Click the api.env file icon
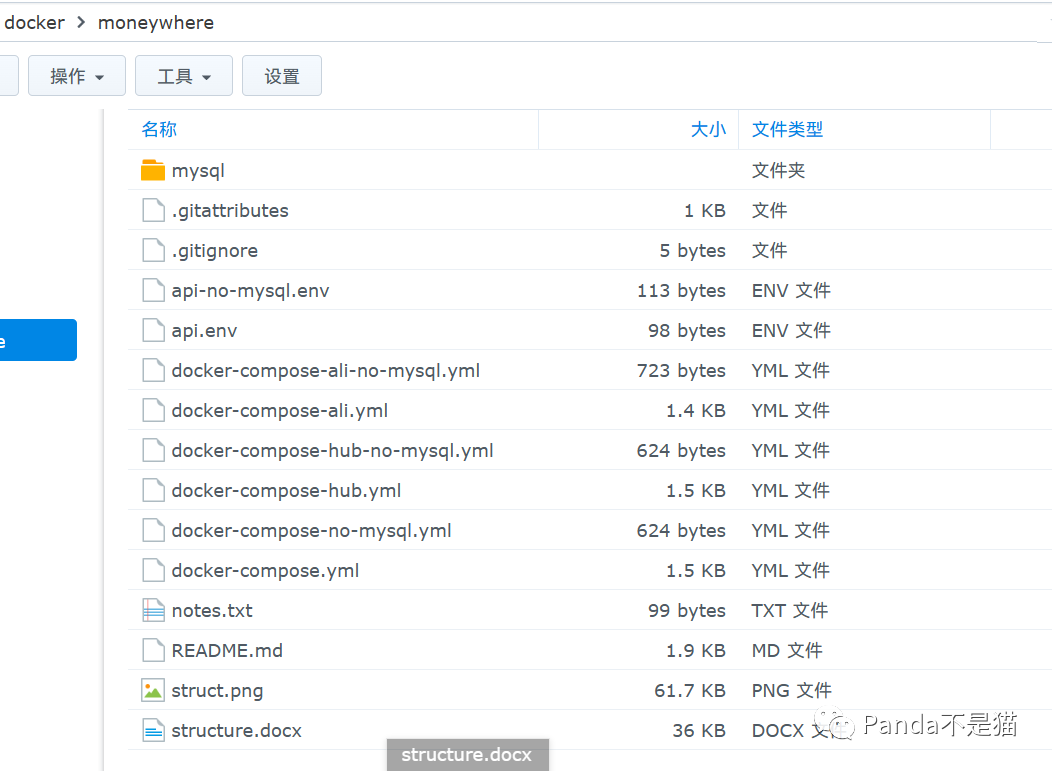The height and width of the screenshot is (771, 1052). pyautogui.click(x=153, y=330)
